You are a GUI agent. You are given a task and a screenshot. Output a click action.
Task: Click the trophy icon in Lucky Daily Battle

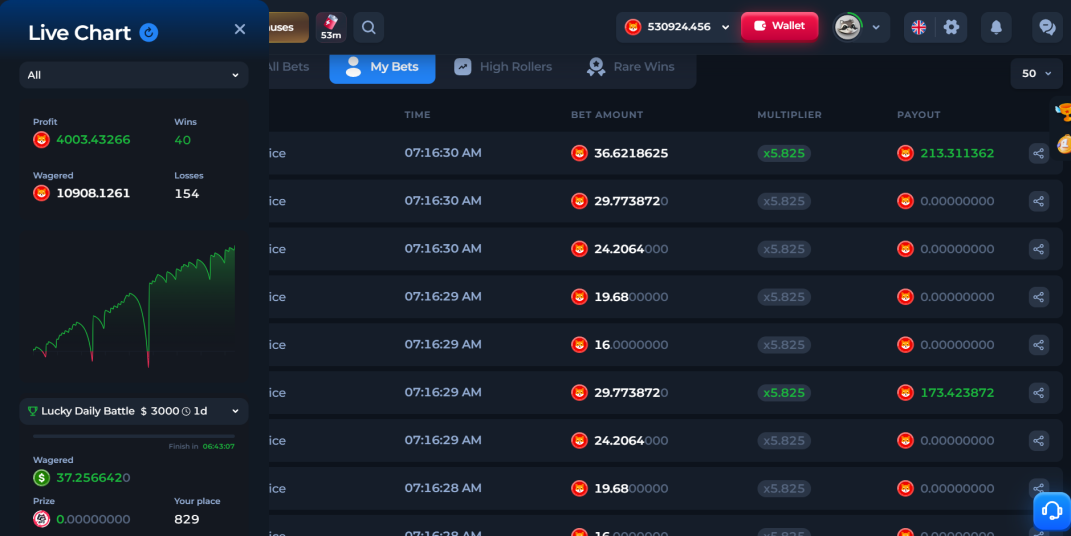pyautogui.click(x=32, y=411)
